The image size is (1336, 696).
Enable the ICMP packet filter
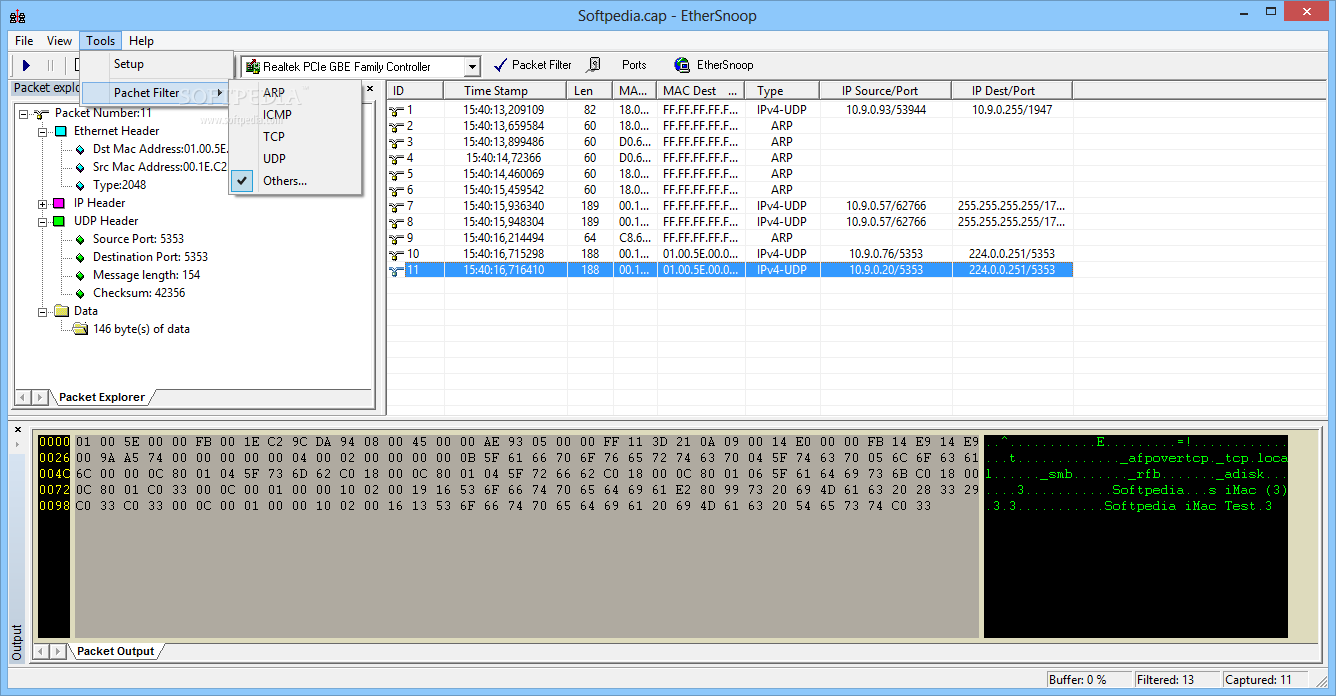click(x=296, y=115)
